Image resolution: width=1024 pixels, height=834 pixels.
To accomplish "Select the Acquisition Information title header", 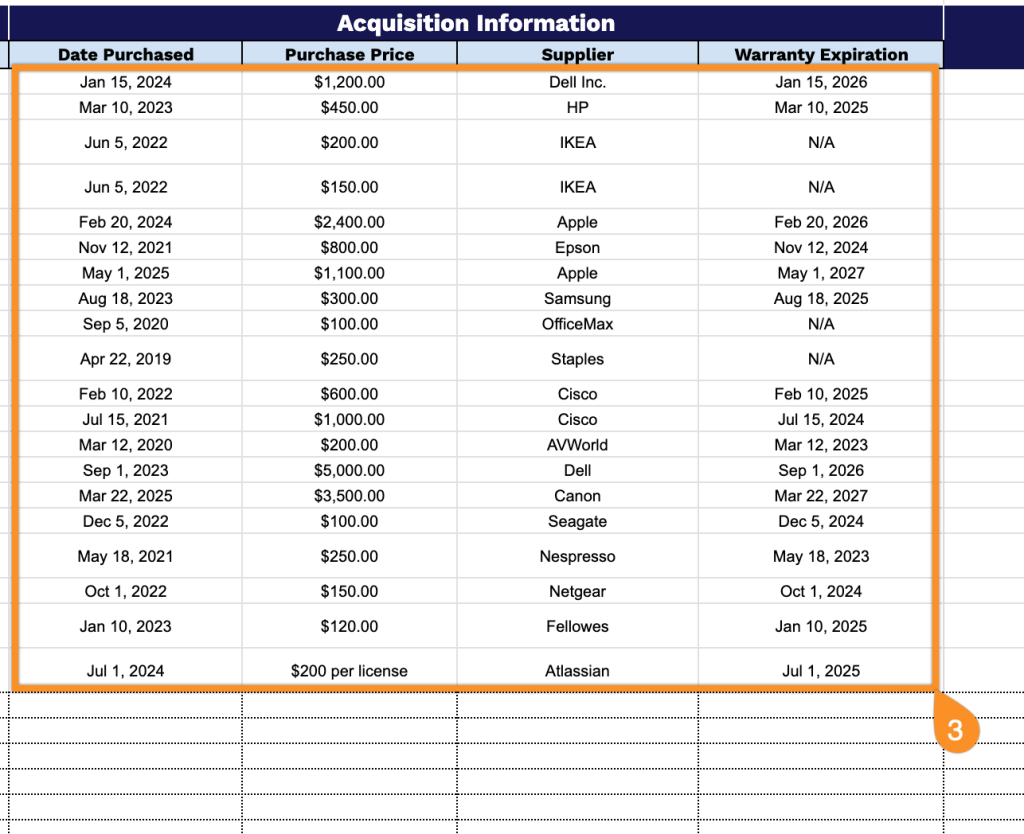I will pos(476,23).
